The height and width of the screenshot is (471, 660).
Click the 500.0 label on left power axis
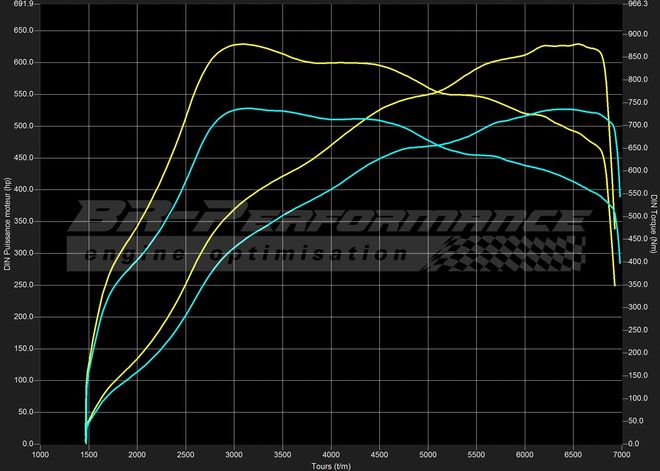(x=23, y=126)
